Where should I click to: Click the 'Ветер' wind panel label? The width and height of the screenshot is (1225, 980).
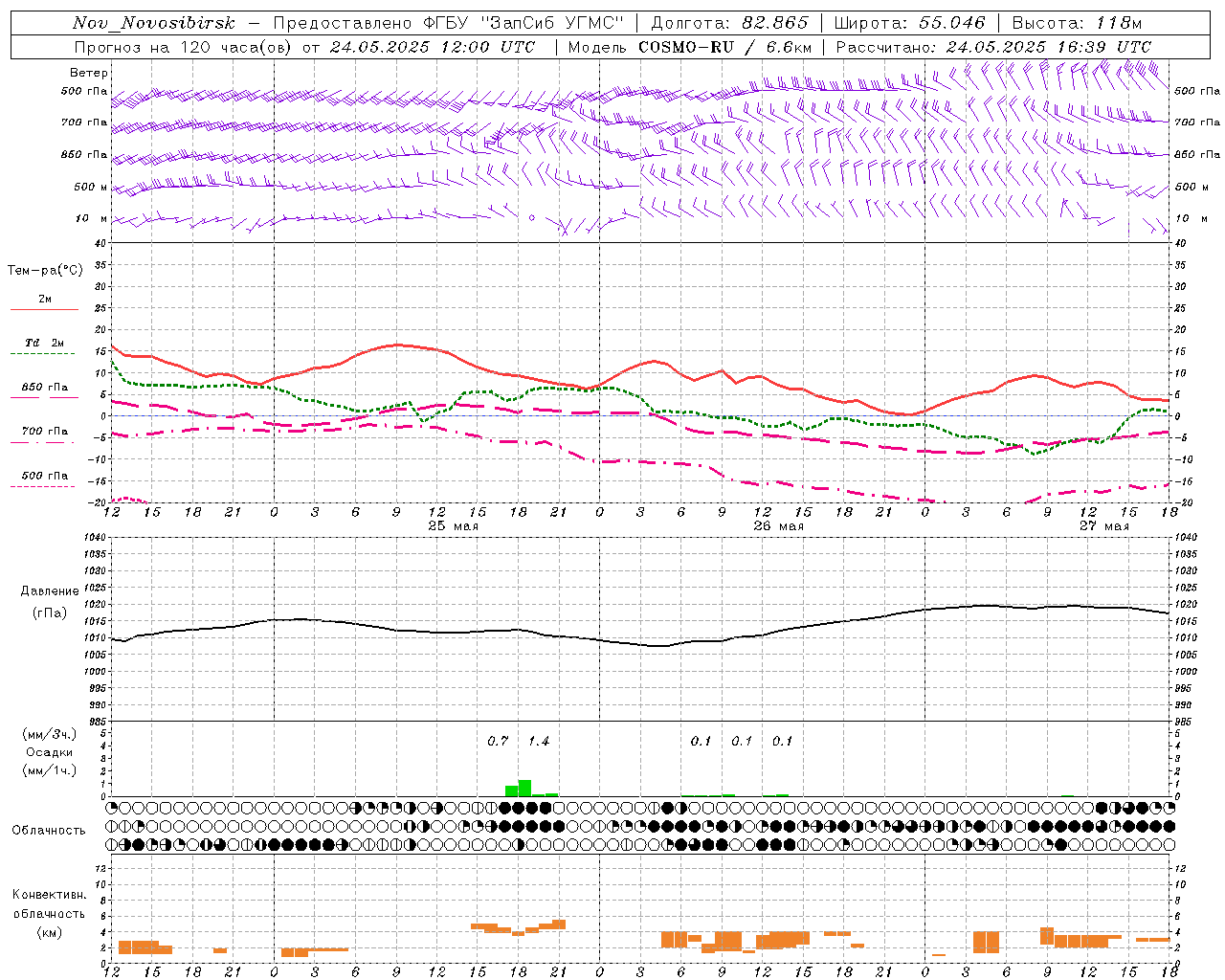[89, 73]
